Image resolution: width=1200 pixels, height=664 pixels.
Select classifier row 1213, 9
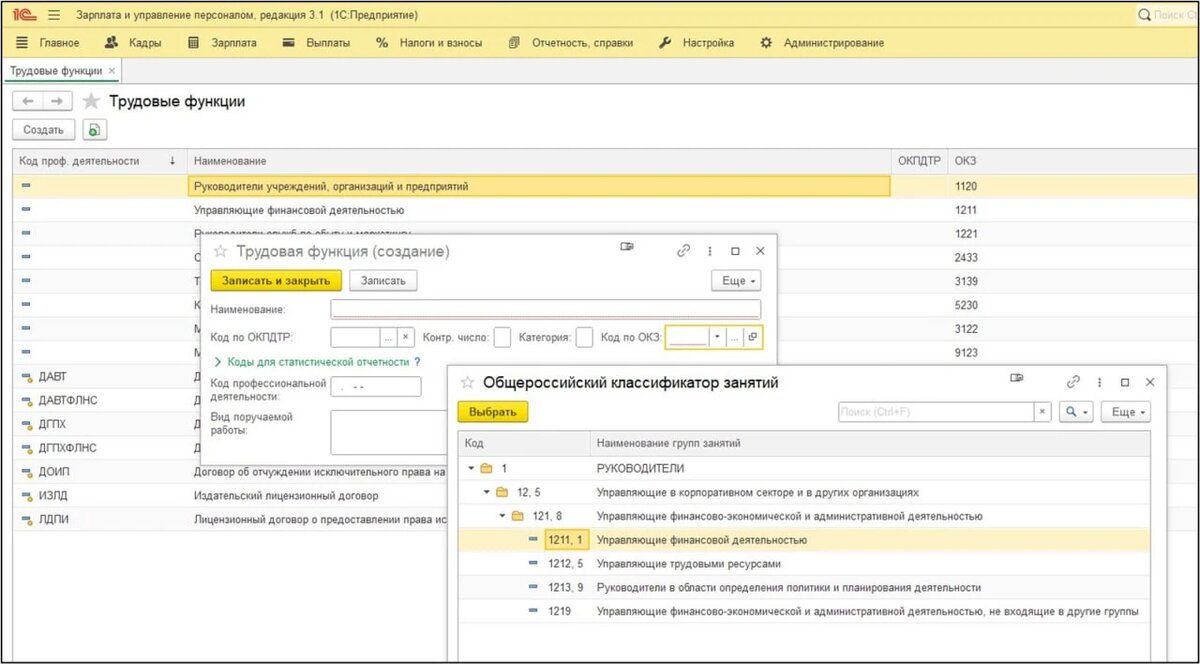(804, 588)
